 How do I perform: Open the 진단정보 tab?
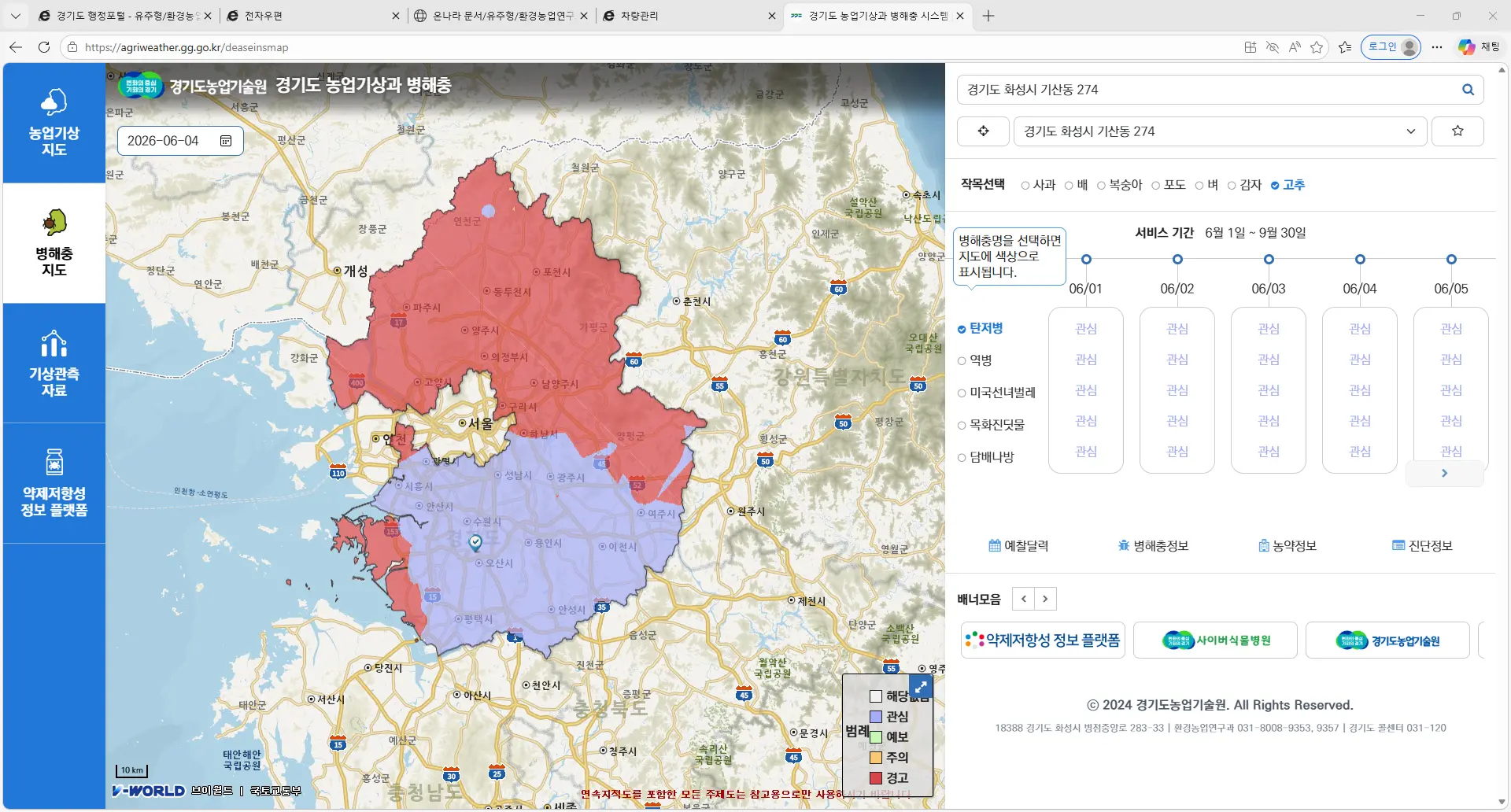pyautogui.click(x=1422, y=545)
